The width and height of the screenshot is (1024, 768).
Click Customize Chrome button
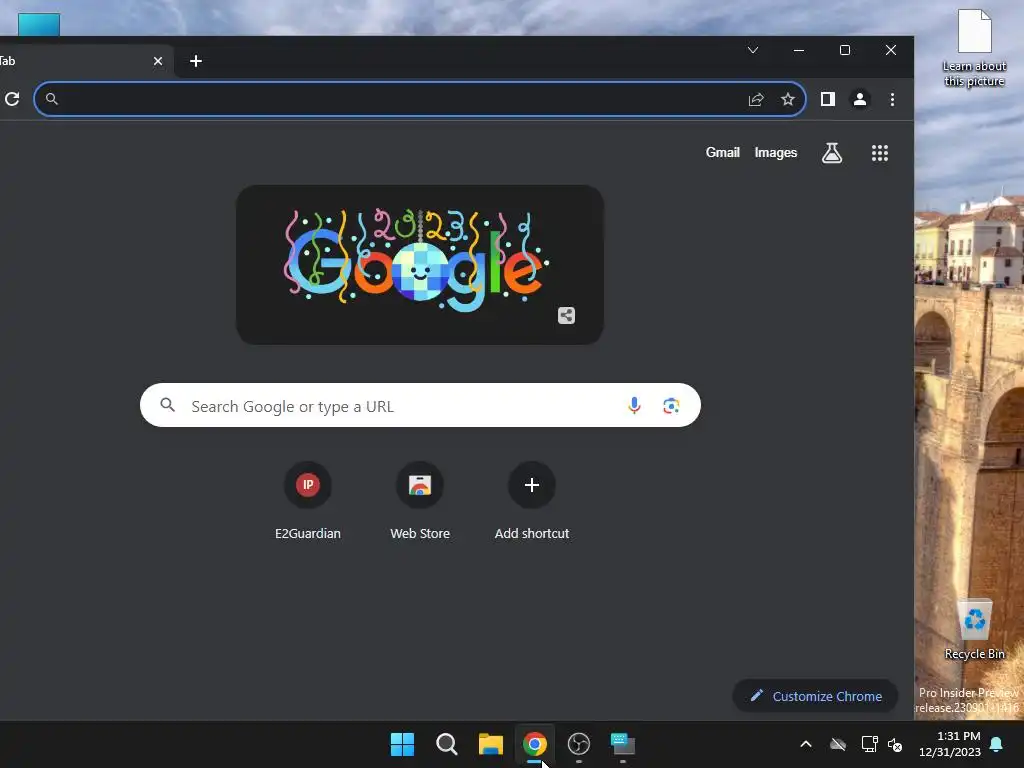pyautogui.click(x=816, y=696)
